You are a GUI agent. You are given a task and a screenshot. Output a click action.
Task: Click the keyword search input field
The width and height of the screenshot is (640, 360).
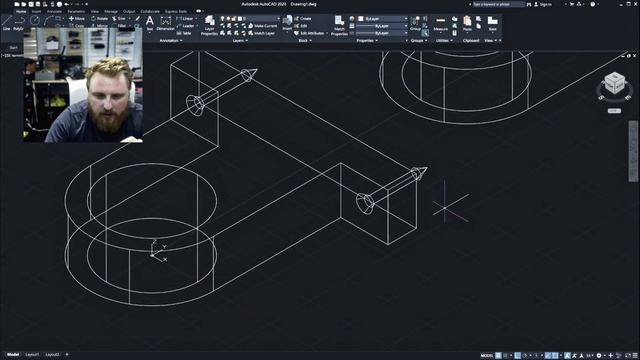[498, 4]
